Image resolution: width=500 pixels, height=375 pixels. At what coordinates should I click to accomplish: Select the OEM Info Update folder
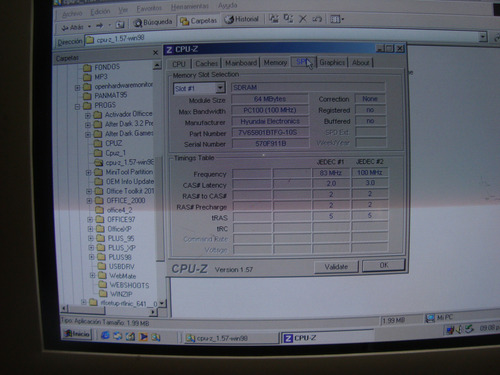[x=130, y=182]
